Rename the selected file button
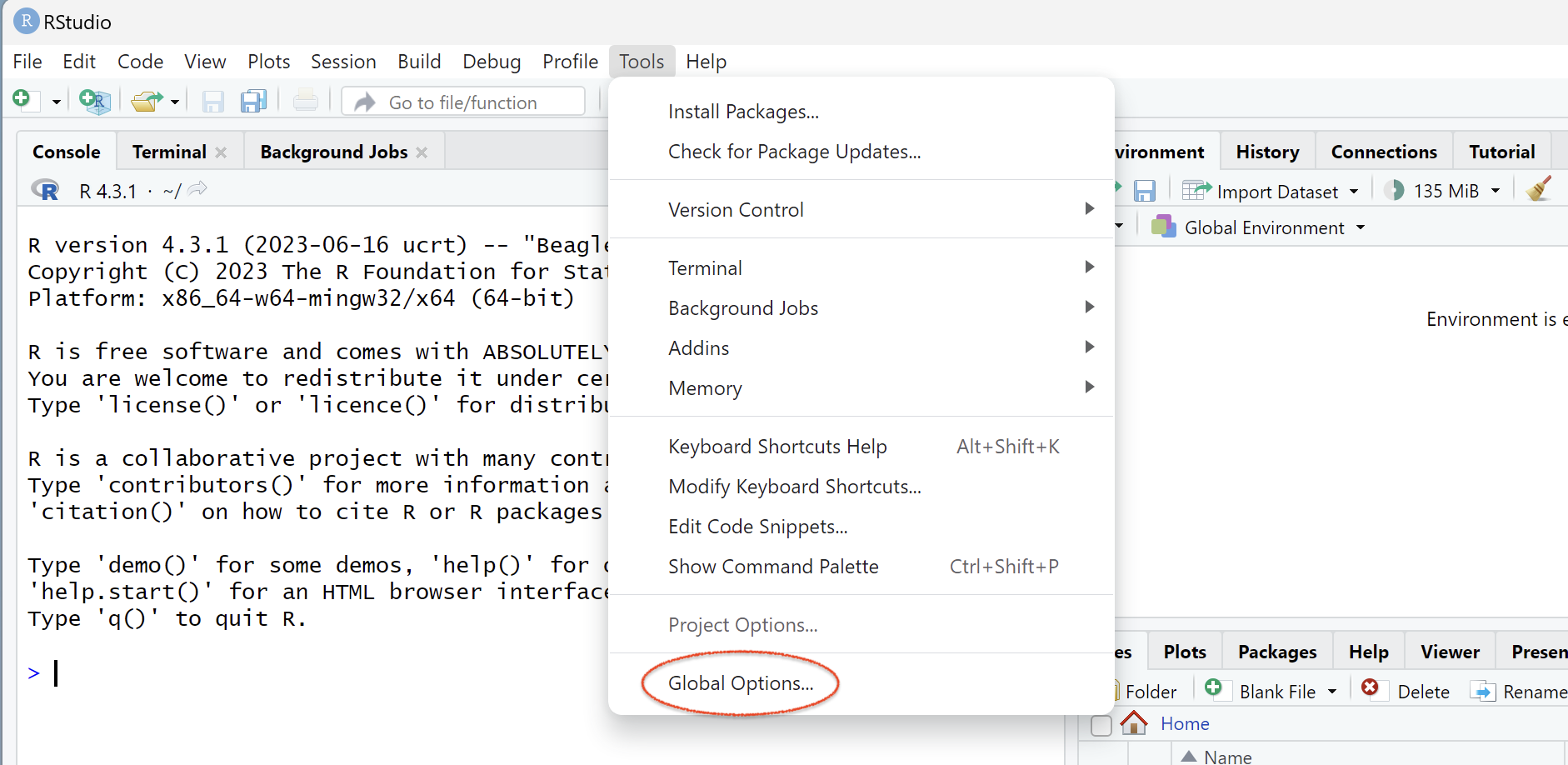Viewport: 1568px width, 765px height. [1519, 691]
